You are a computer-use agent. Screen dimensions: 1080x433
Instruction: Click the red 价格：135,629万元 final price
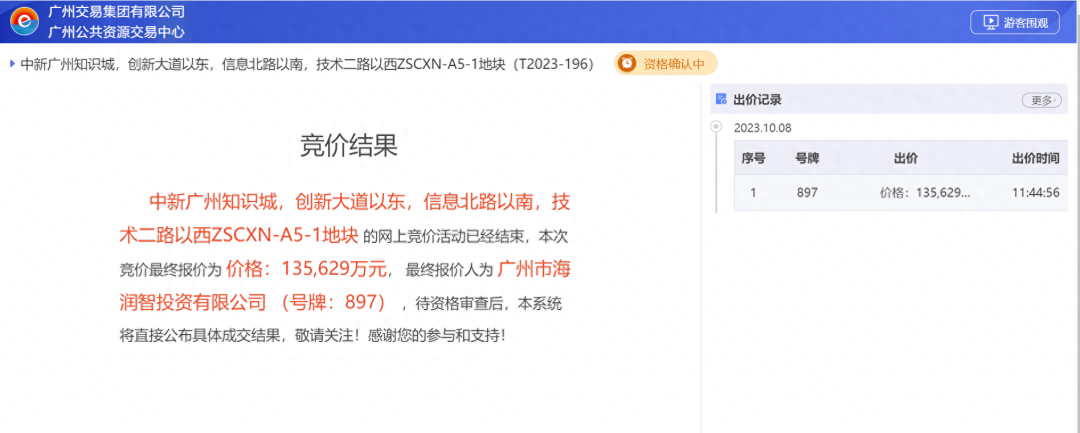[x=309, y=268]
